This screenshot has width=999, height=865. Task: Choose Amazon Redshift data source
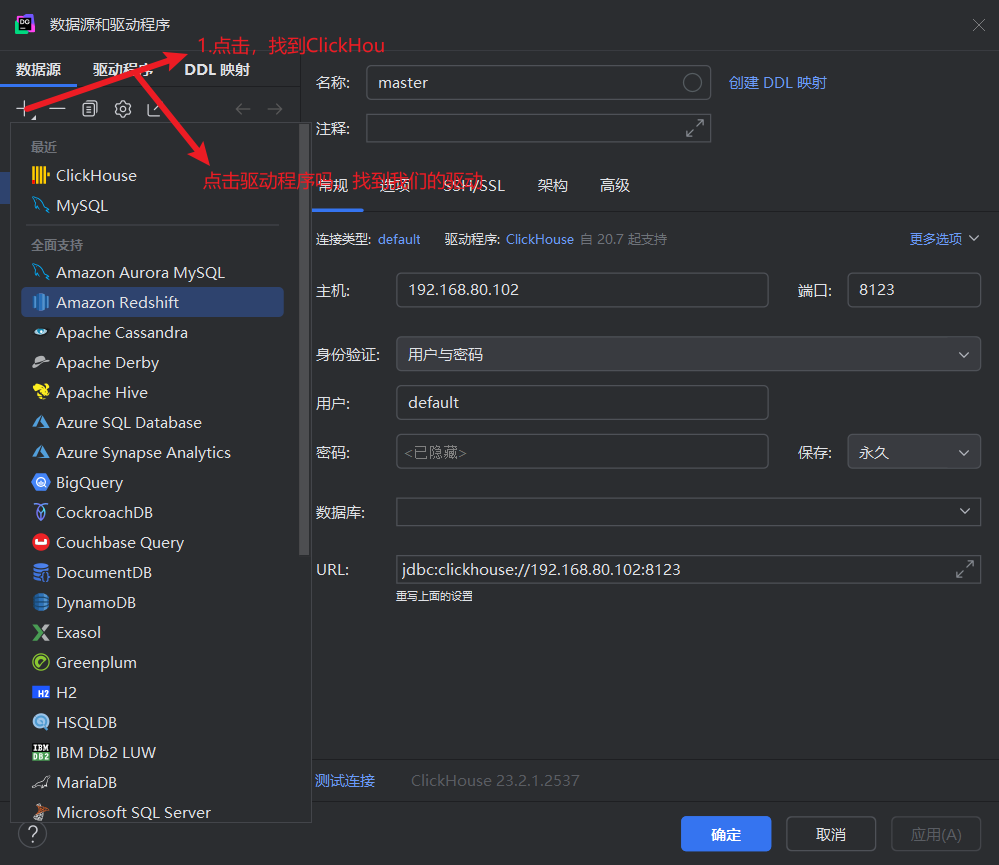(x=152, y=302)
